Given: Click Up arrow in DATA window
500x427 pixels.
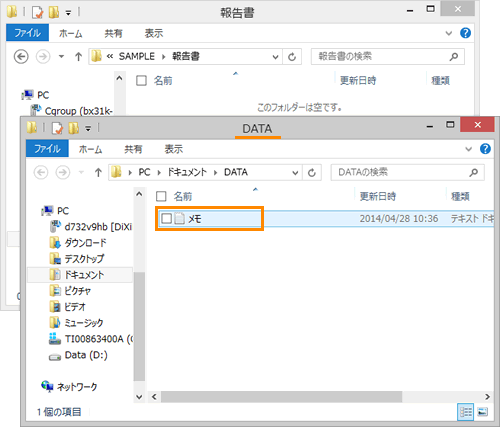Looking at the screenshot, I should coord(98,172).
